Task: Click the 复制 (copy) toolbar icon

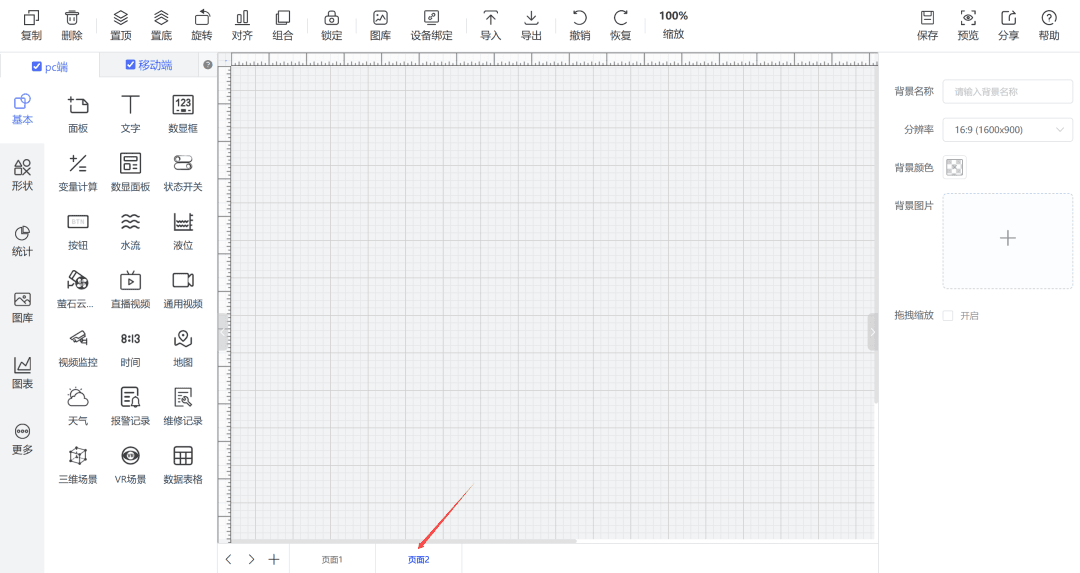Action: [x=32, y=18]
